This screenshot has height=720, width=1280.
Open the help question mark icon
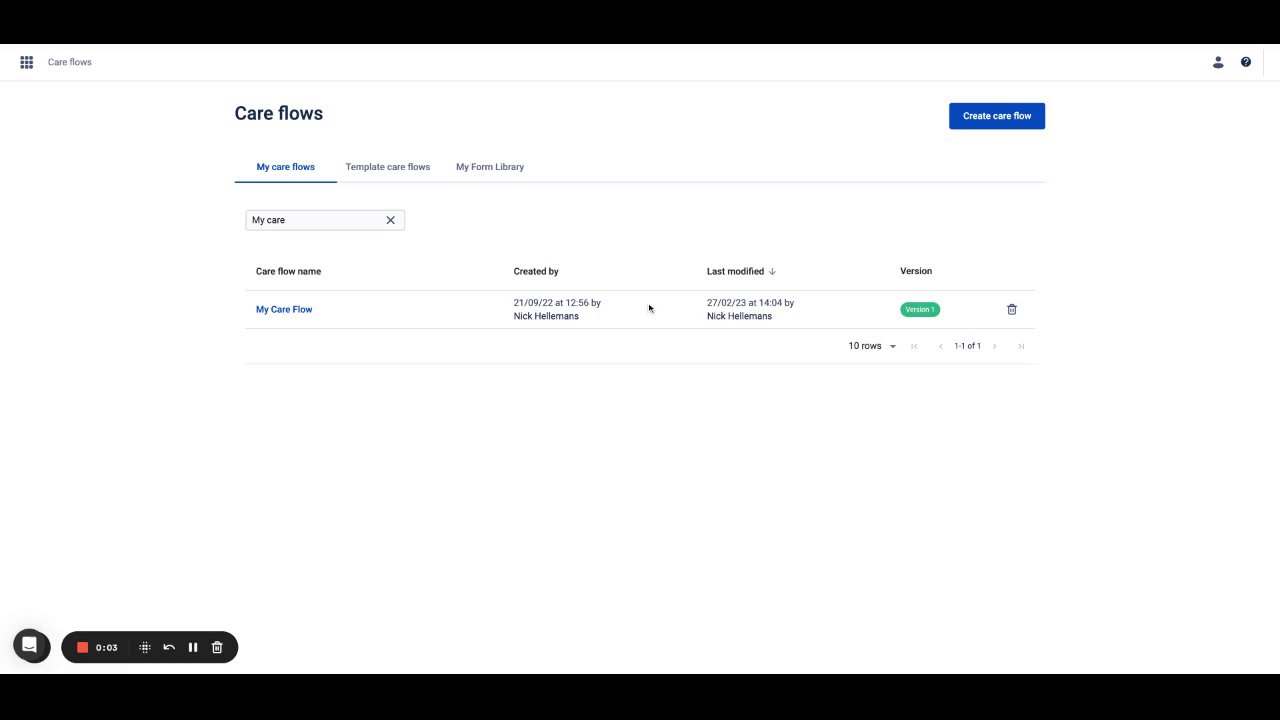click(x=1246, y=62)
